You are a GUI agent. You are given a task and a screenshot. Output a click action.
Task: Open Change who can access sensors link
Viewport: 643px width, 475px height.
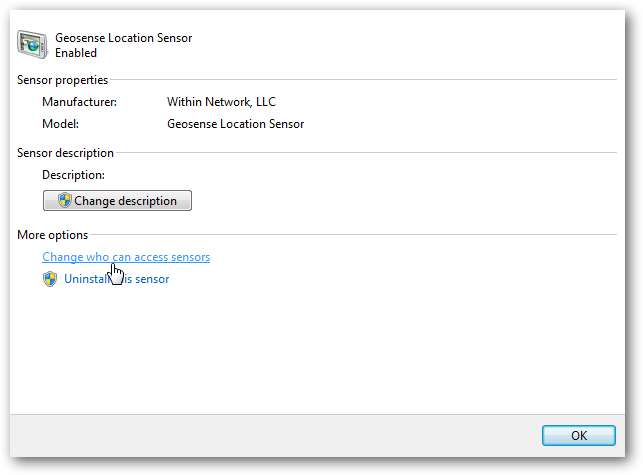(126, 257)
